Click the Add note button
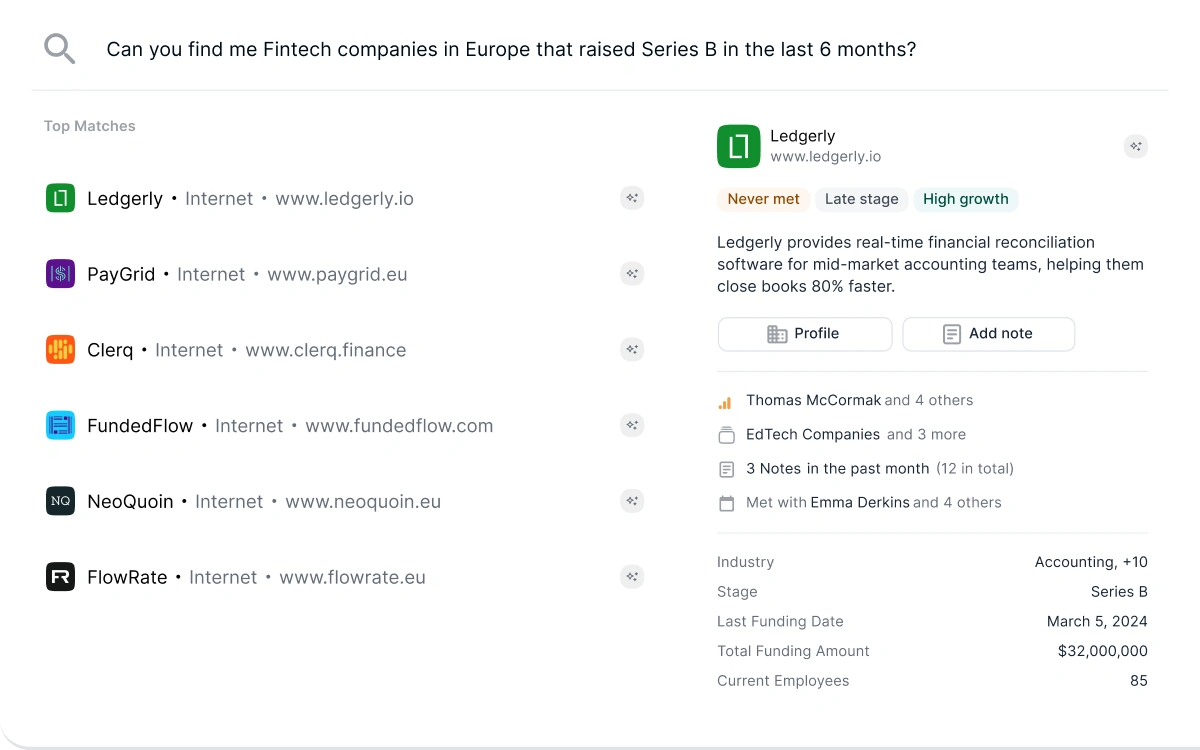This screenshot has height=750, width=1200. point(989,334)
